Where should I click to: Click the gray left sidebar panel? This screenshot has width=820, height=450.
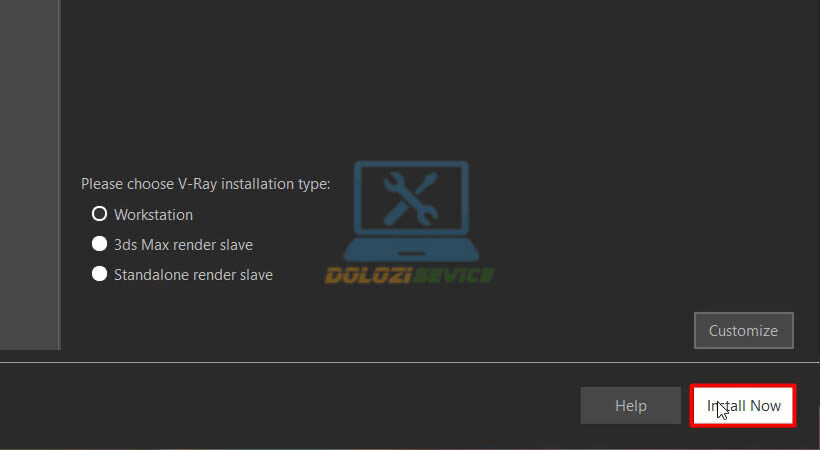pyautogui.click(x=30, y=175)
